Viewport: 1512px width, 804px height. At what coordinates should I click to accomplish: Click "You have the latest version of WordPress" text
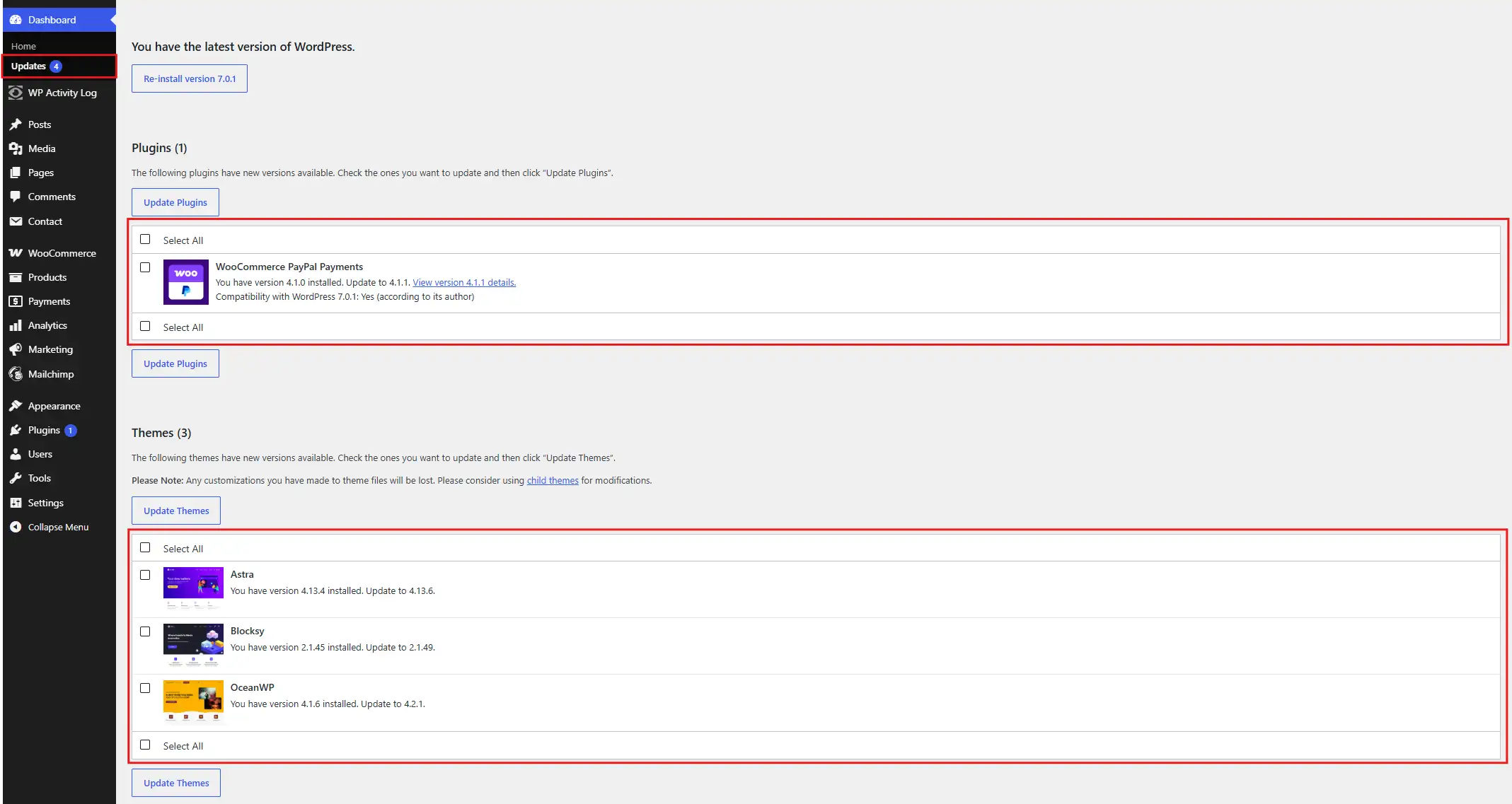coord(243,47)
